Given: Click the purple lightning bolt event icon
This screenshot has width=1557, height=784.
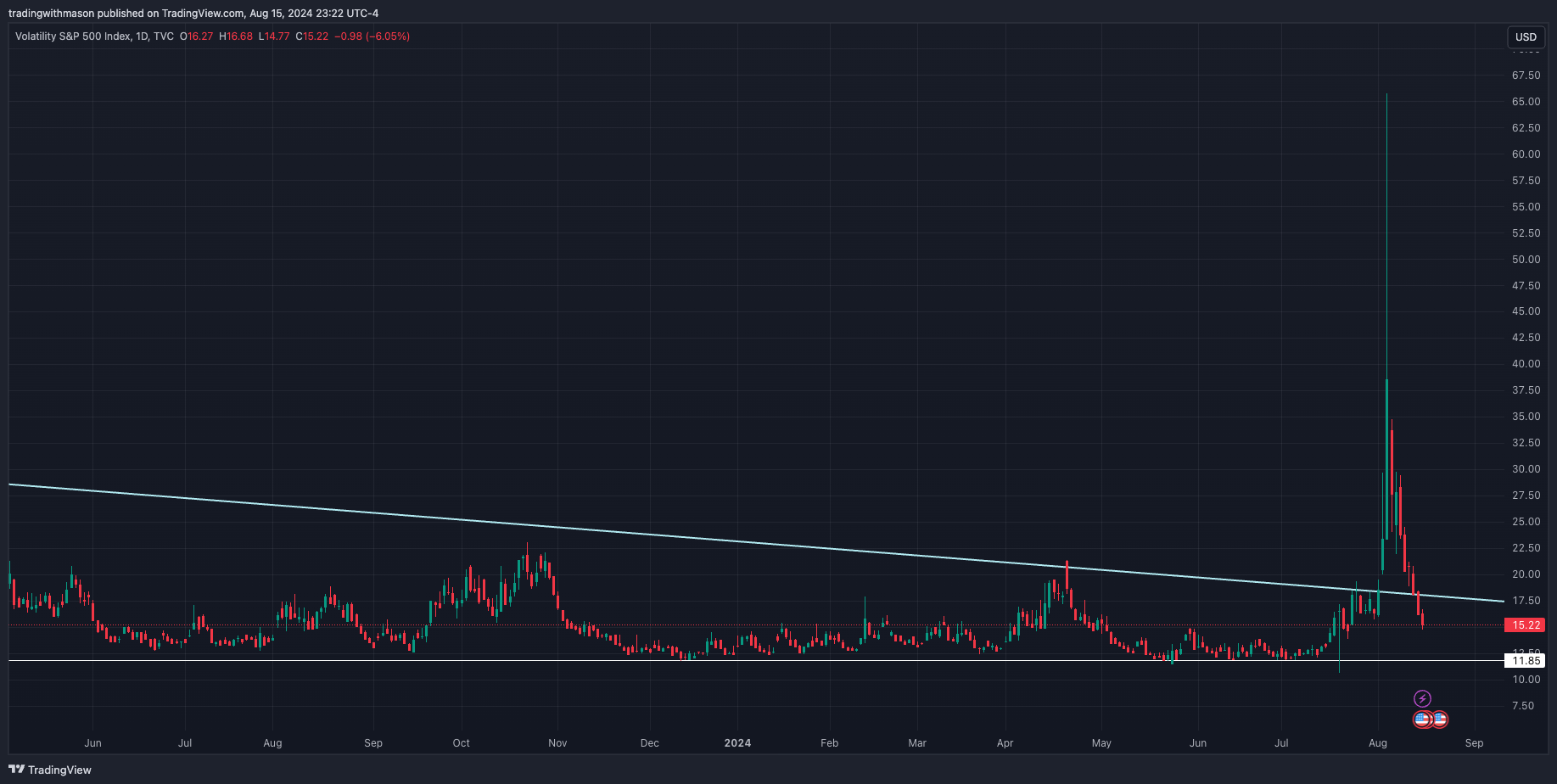Looking at the screenshot, I should (x=1422, y=699).
